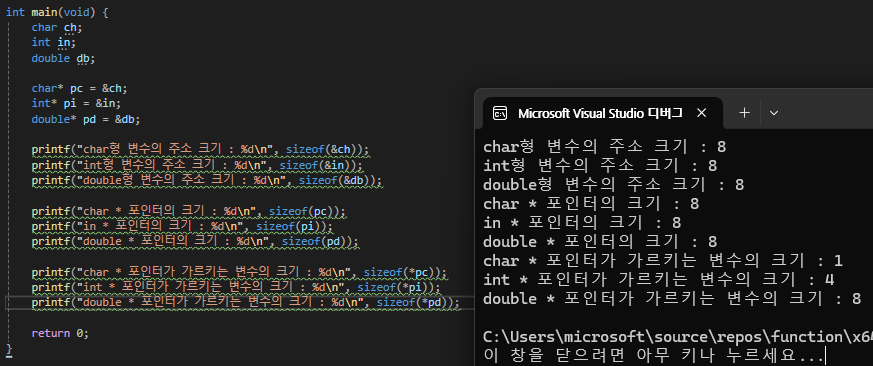Open a new terminal tab with plus

pyautogui.click(x=744, y=113)
